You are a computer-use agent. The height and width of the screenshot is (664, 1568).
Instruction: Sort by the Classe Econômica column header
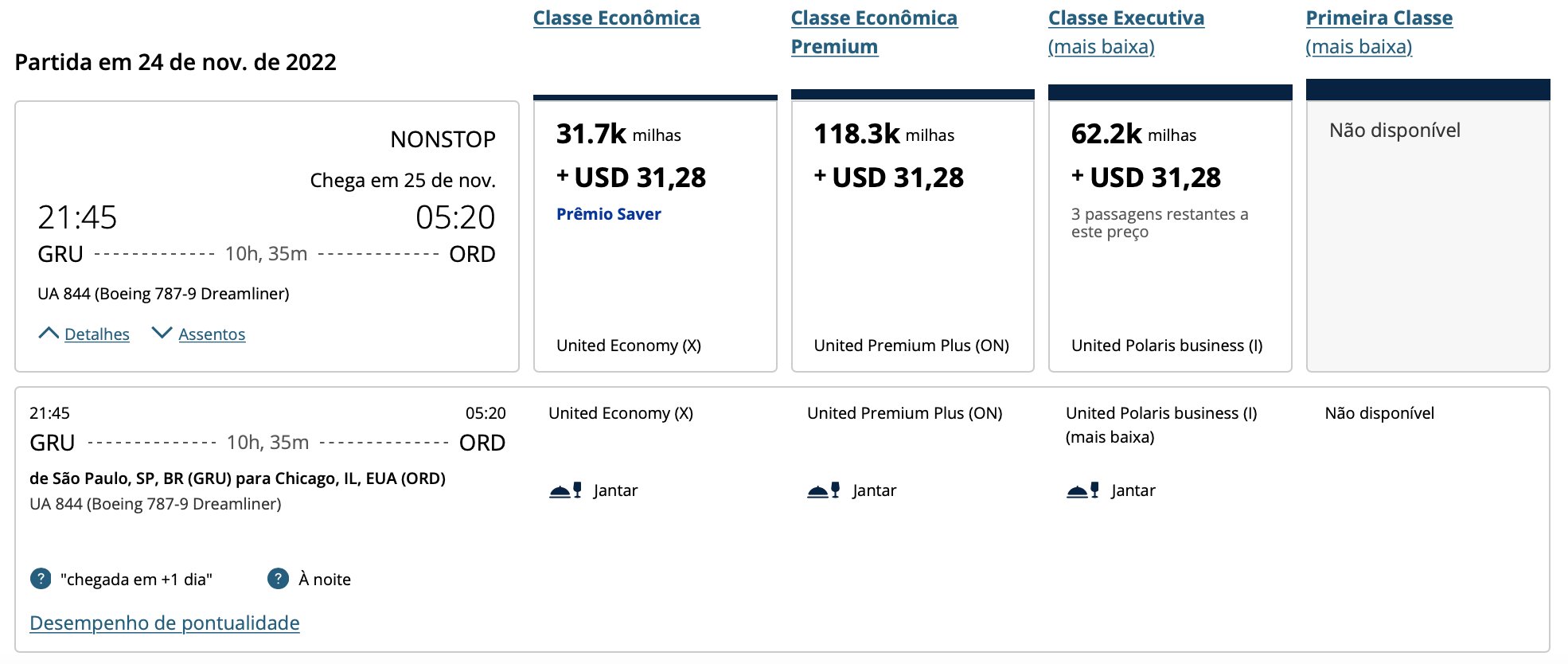(x=616, y=18)
